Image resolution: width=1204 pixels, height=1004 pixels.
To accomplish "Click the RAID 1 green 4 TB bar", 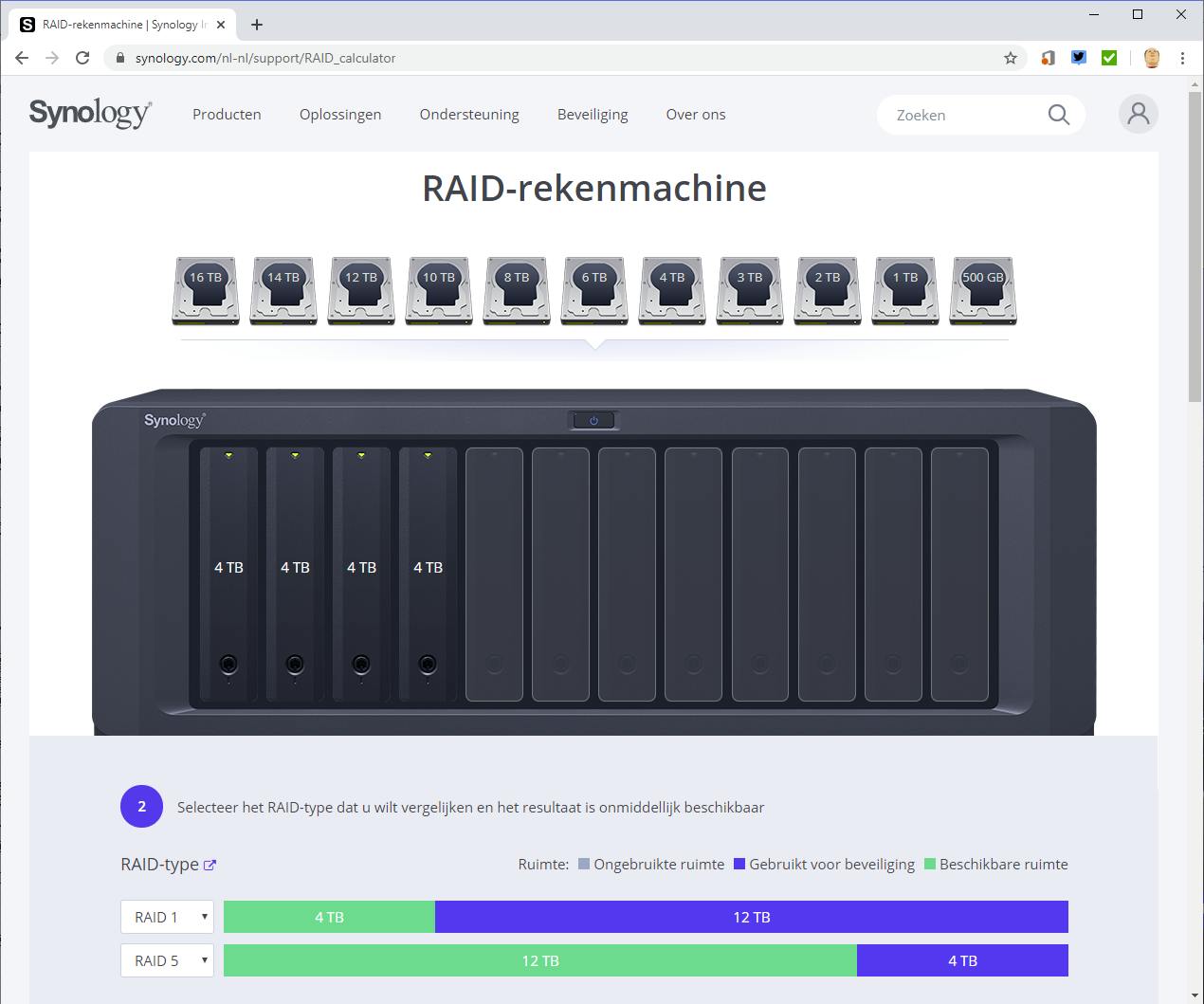I will (x=329, y=917).
